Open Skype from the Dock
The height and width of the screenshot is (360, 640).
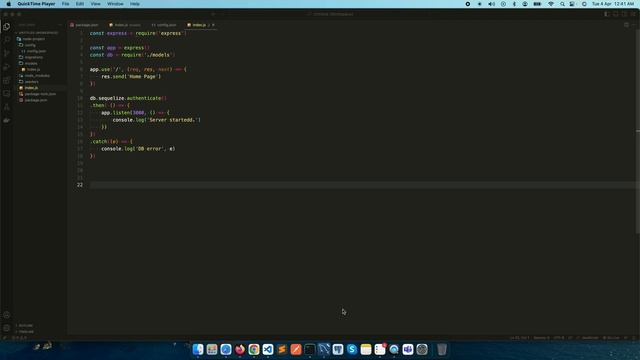352,349
